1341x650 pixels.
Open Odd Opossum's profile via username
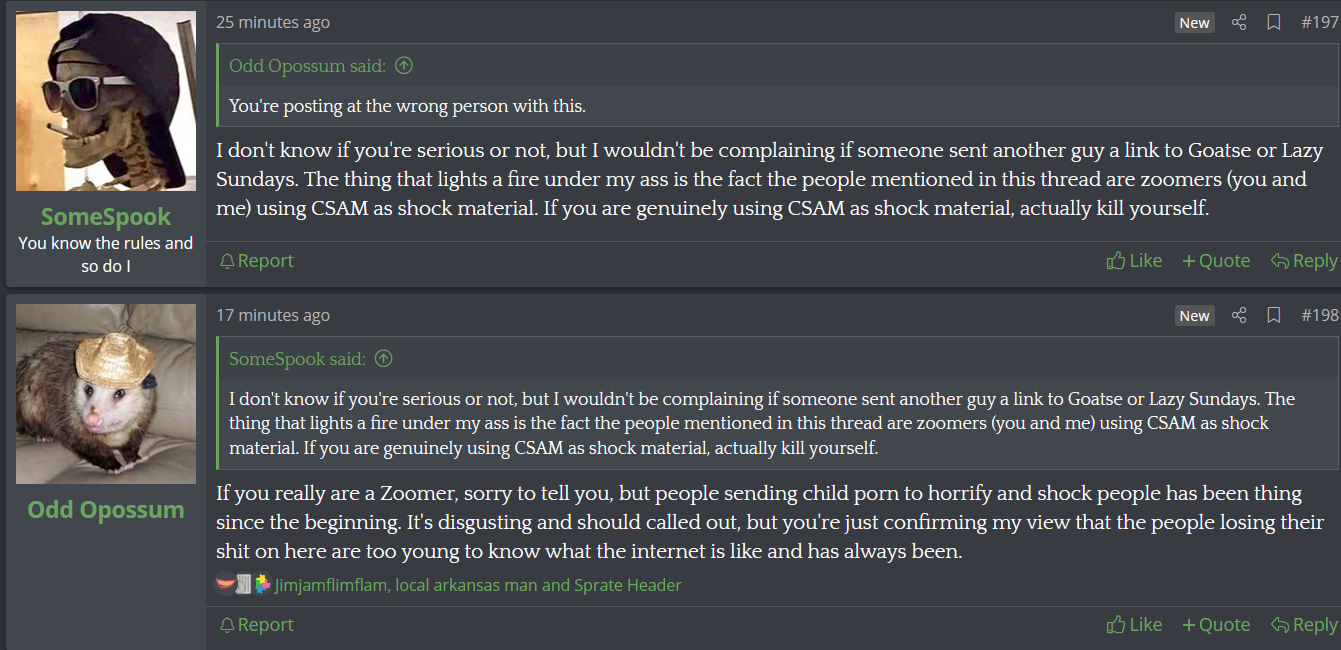coord(106,510)
